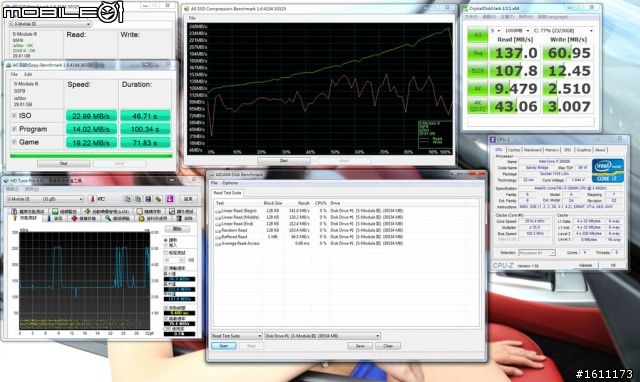Switch to the Graphics tab in CPU-Z
The width and height of the screenshot is (640, 382).
point(584,150)
